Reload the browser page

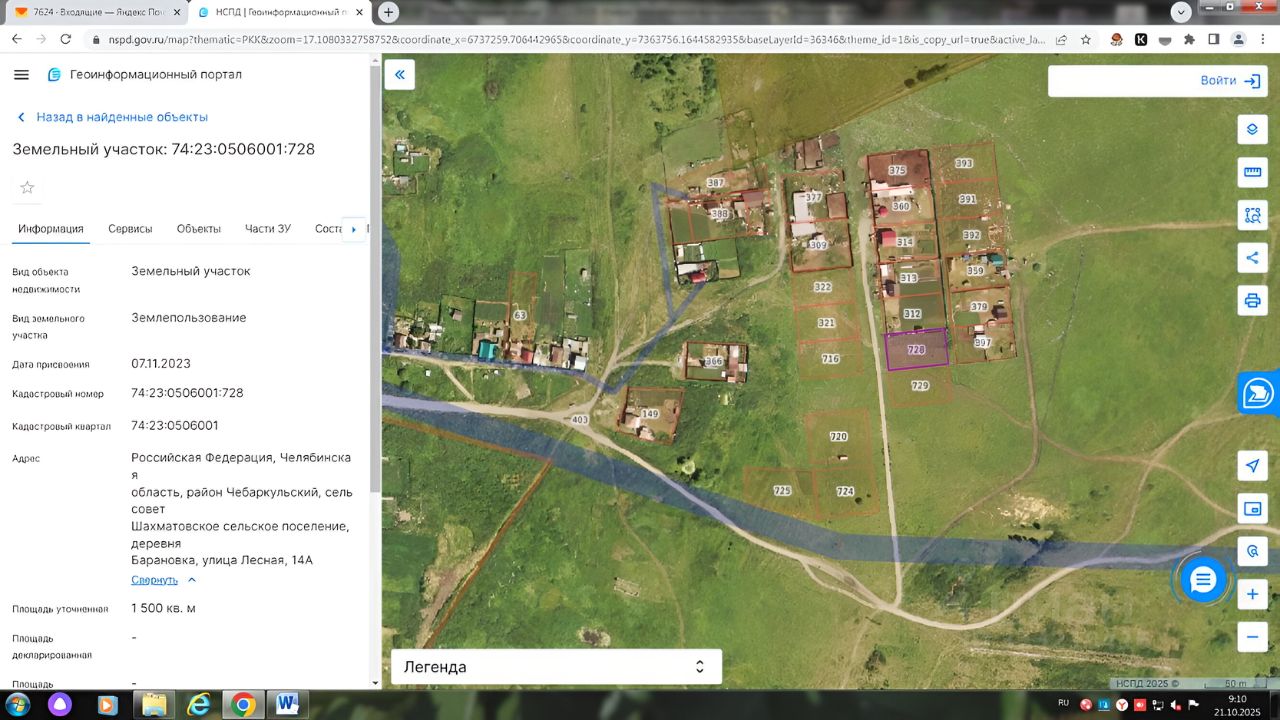click(x=66, y=39)
